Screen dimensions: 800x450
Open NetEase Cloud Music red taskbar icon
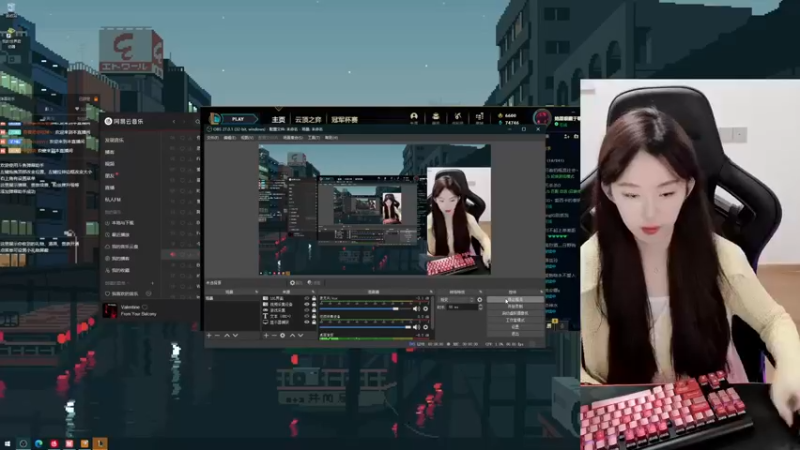coord(54,443)
